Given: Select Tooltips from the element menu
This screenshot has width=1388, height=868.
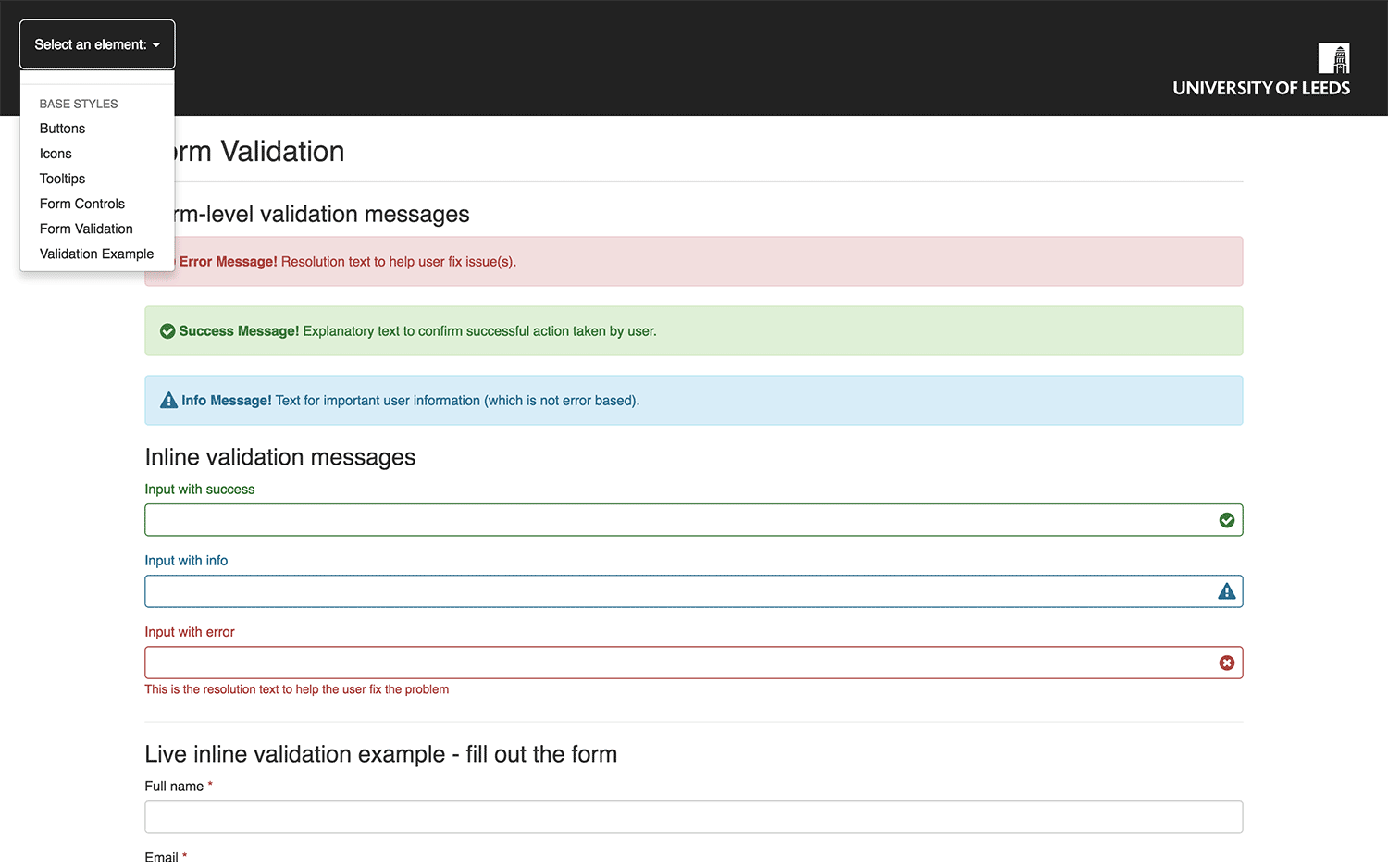Looking at the screenshot, I should 62,178.
